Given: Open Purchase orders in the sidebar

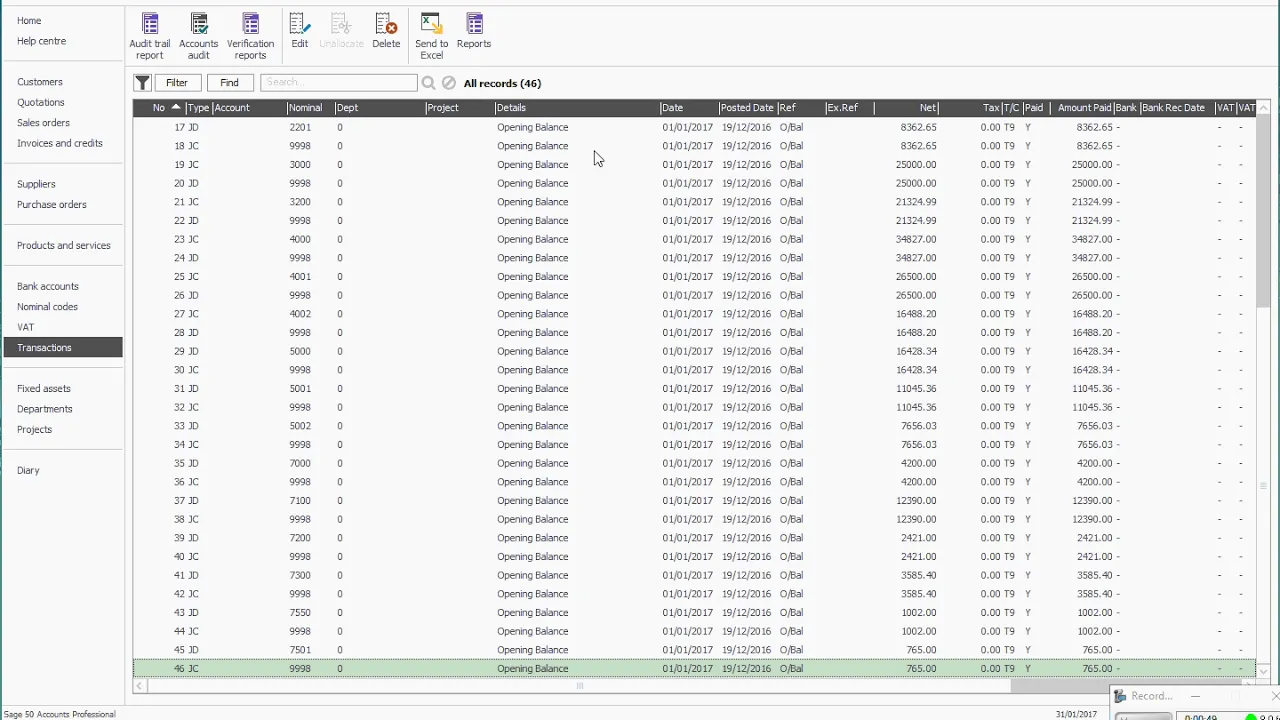Looking at the screenshot, I should coord(51,204).
